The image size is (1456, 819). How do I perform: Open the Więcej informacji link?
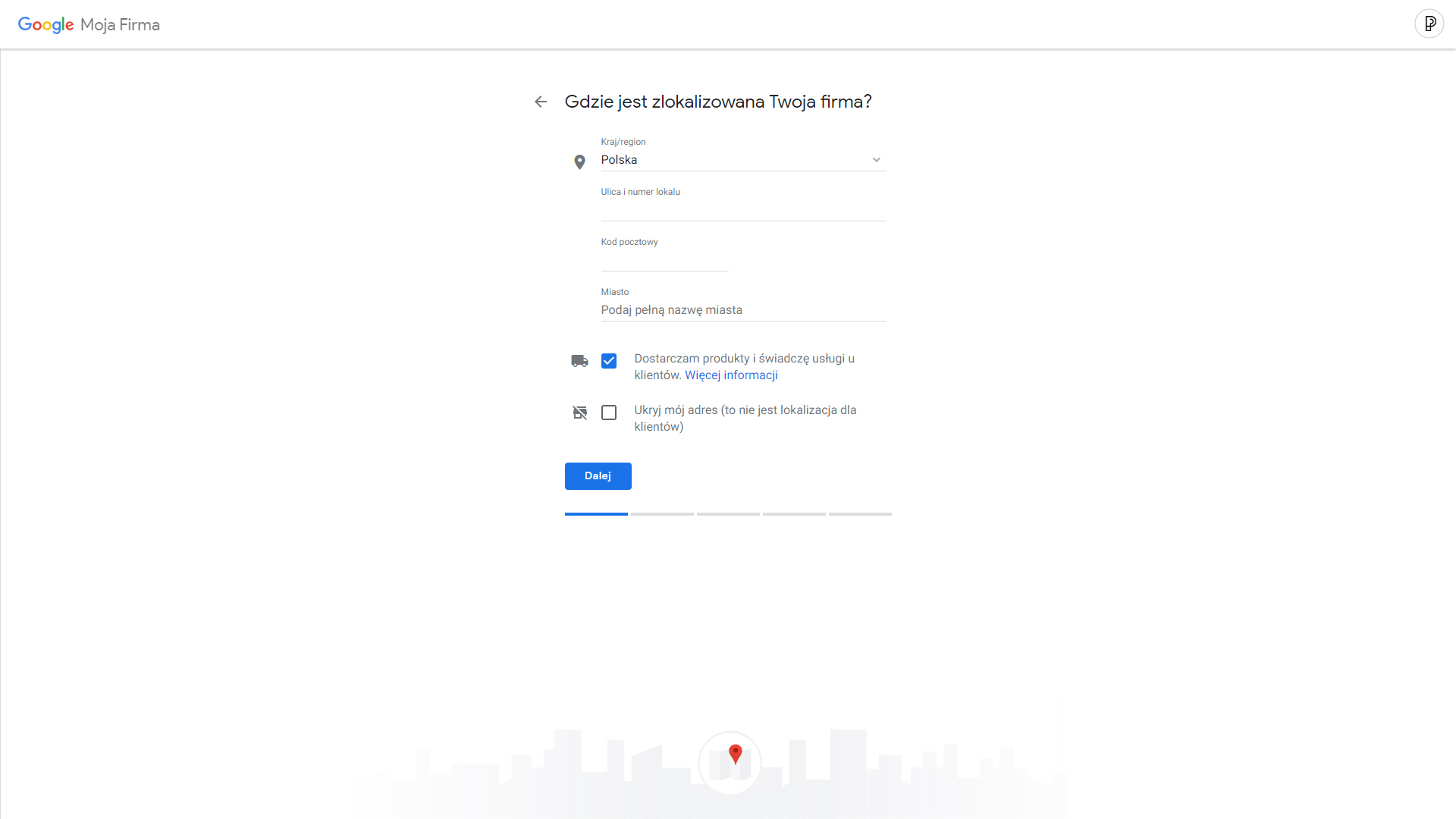click(x=731, y=375)
